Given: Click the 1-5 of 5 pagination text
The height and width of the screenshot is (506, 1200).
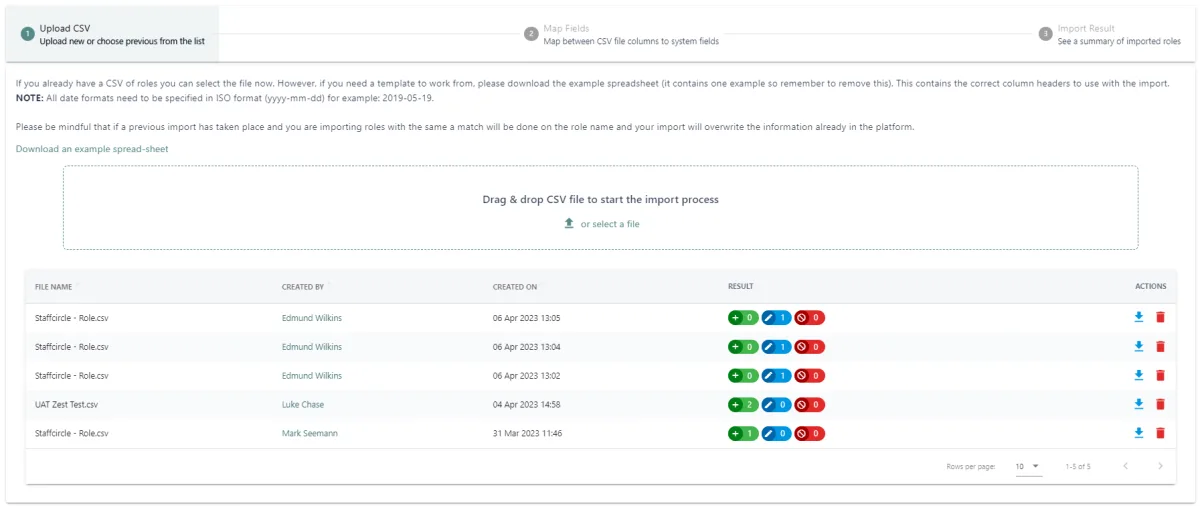Looking at the screenshot, I should [x=1078, y=467].
